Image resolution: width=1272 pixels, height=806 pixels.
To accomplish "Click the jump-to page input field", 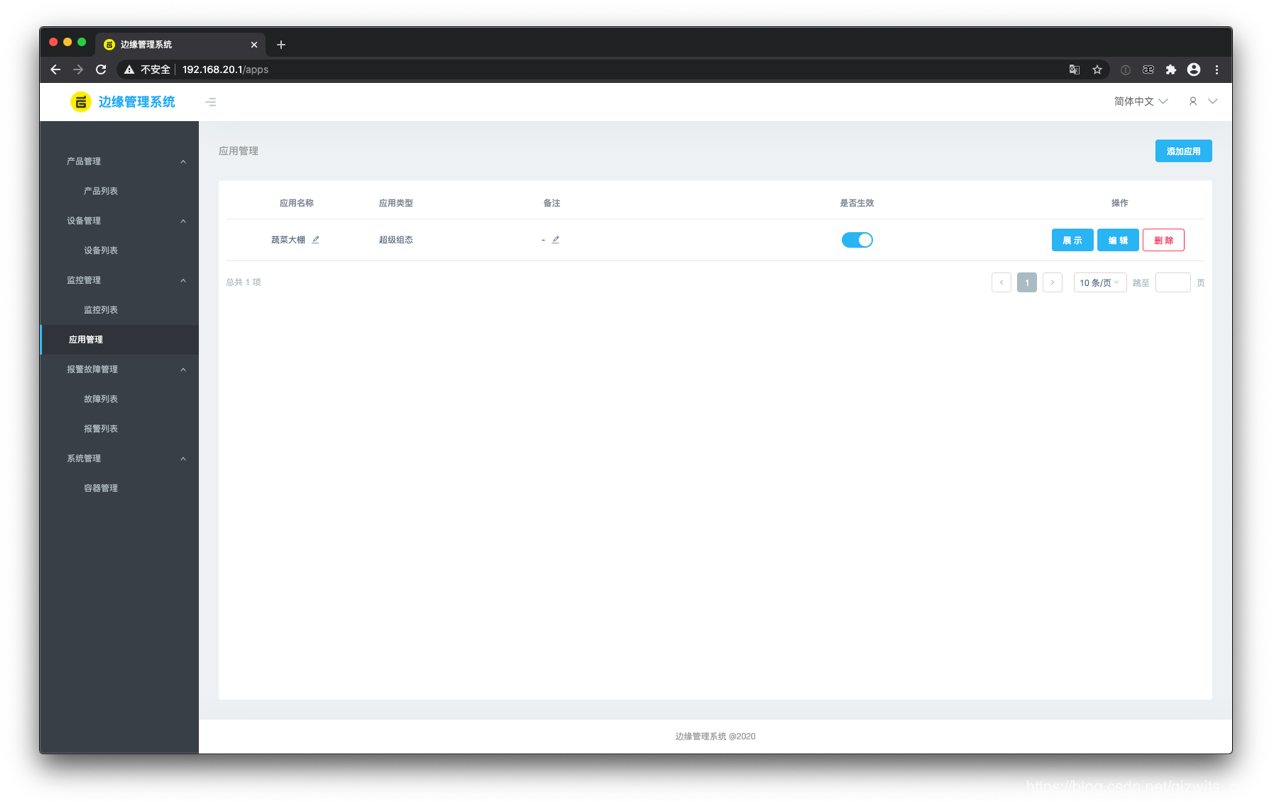I will pos(1173,283).
